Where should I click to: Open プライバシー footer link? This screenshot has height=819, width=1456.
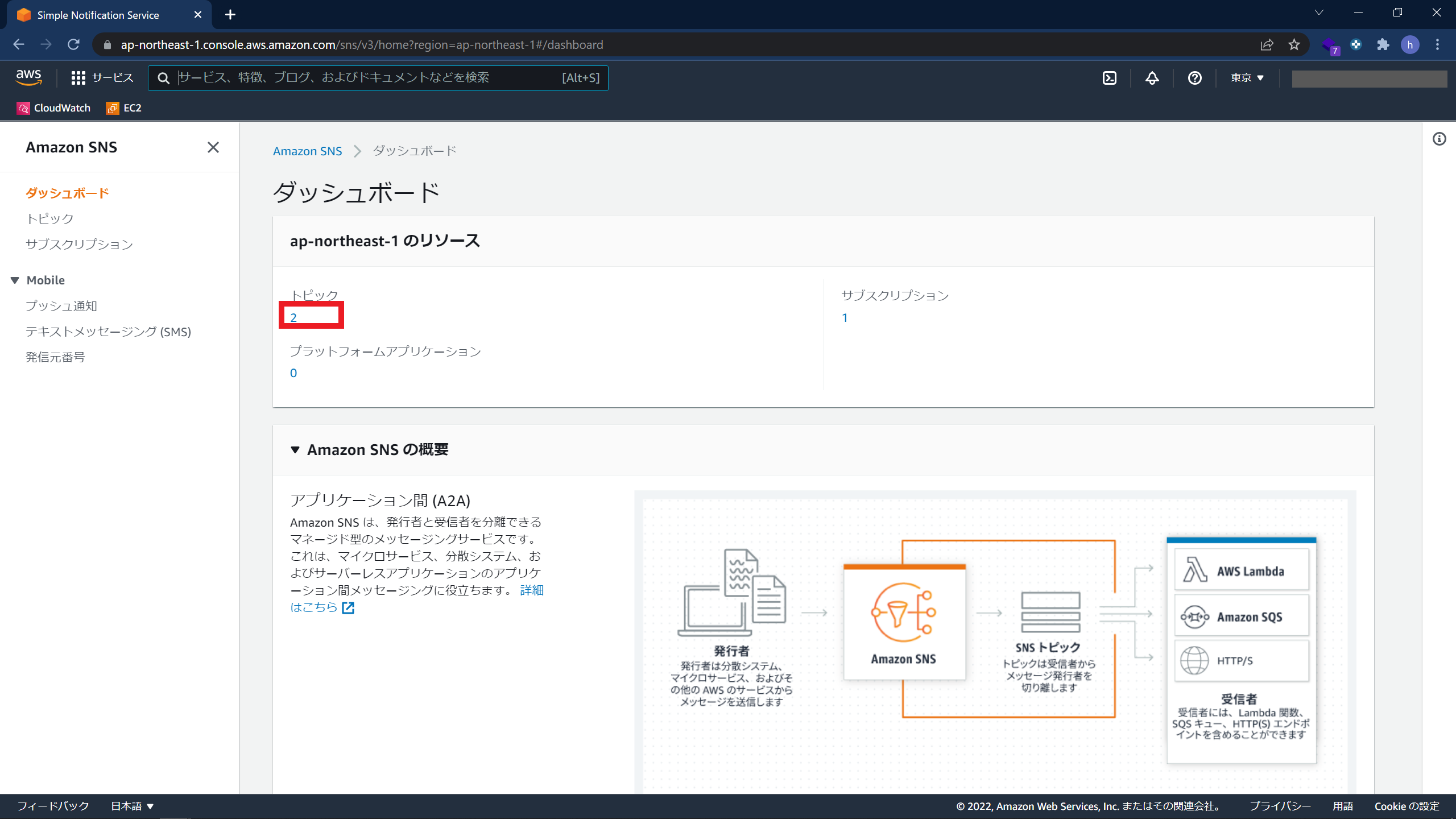click(x=1280, y=806)
